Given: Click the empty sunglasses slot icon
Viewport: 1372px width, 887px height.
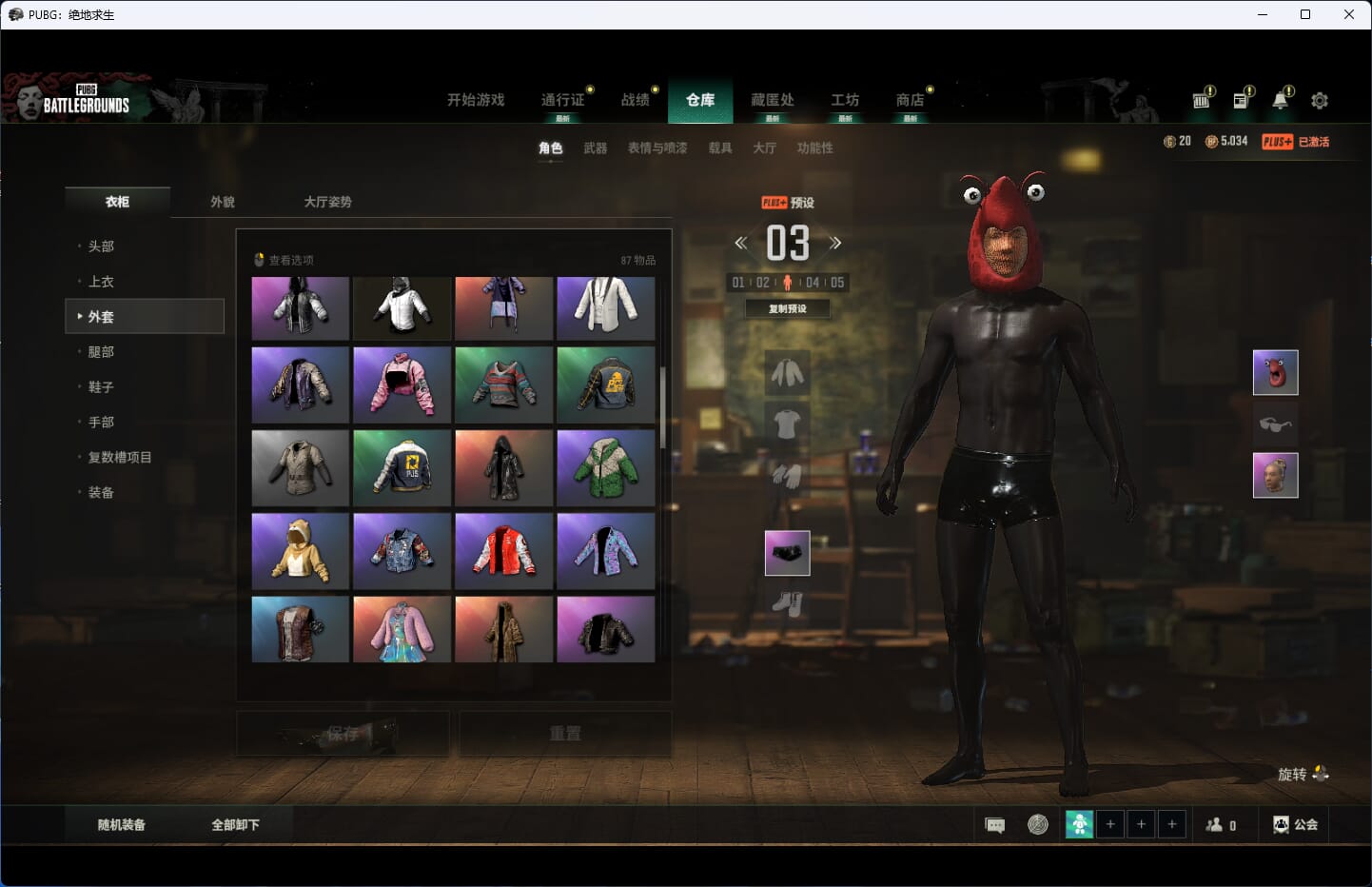Looking at the screenshot, I should 1275,424.
